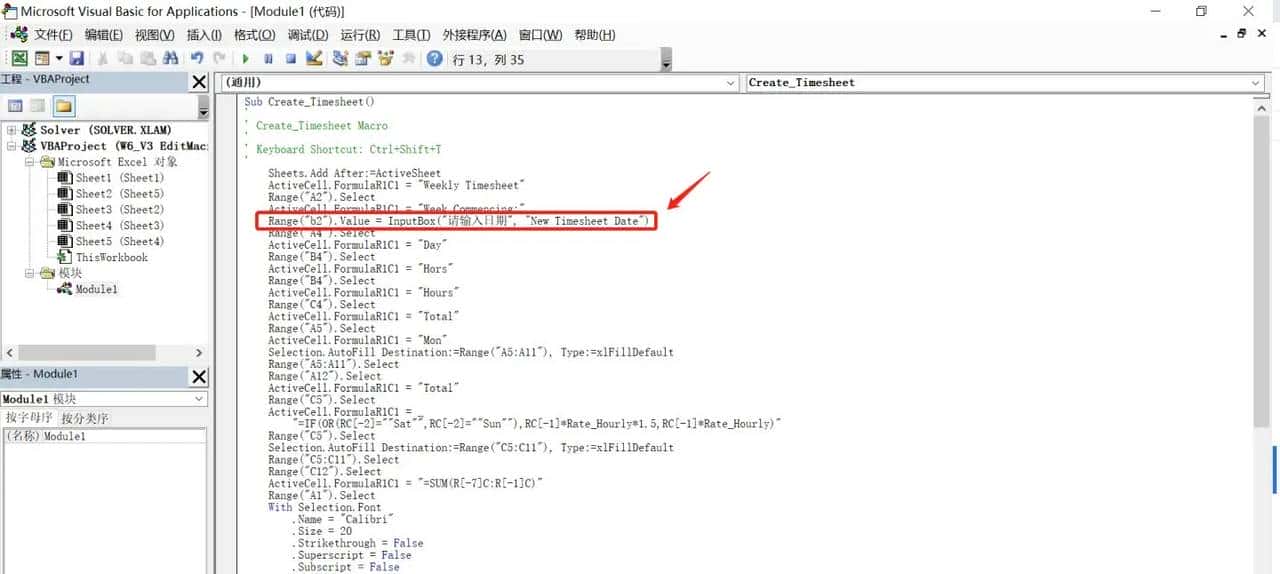Open the Project Explorer toolbar icon
This screenshot has height=574, width=1280.
(x=340, y=59)
